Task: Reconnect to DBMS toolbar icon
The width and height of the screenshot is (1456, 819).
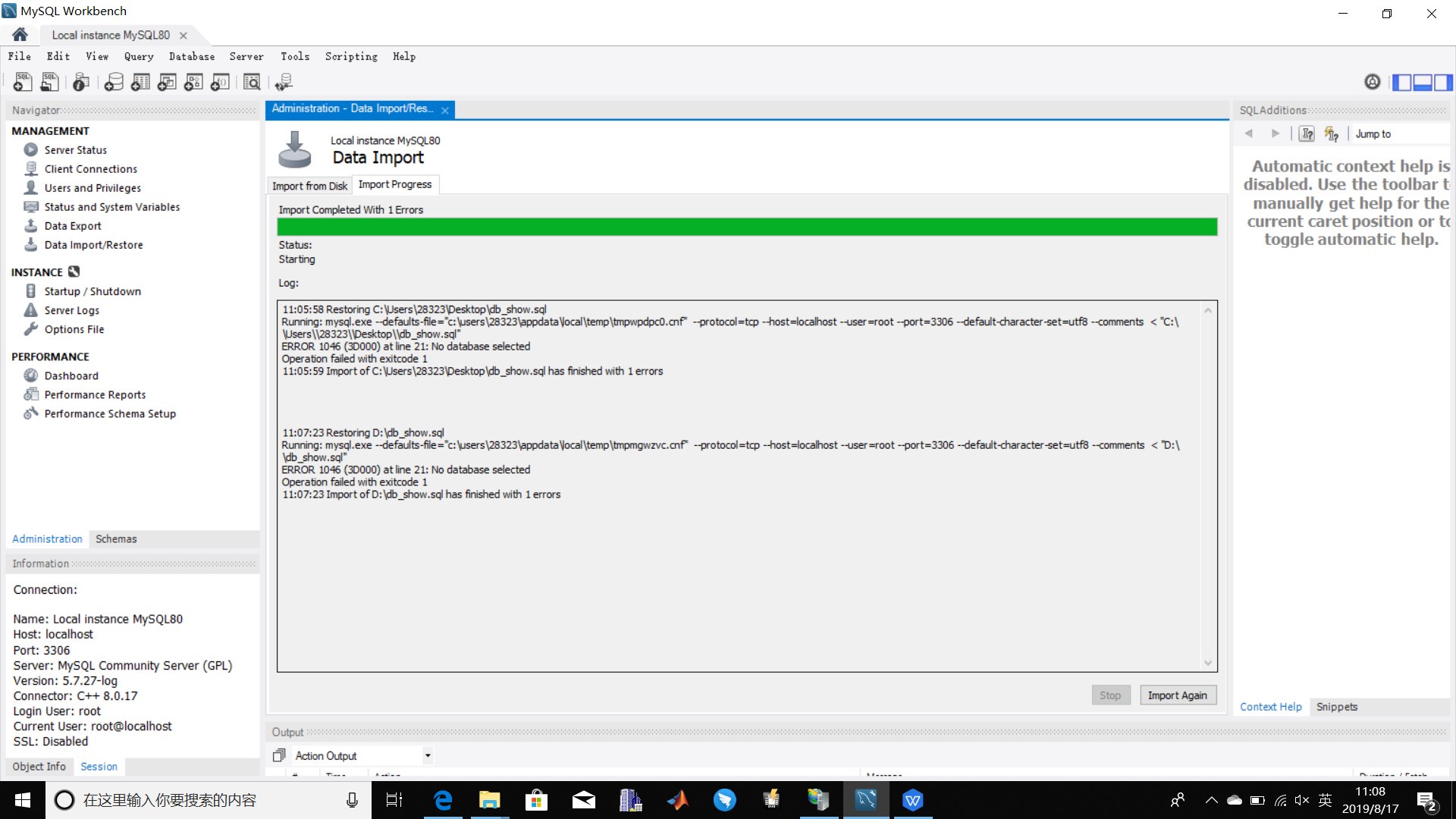Action: [x=284, y=82]
